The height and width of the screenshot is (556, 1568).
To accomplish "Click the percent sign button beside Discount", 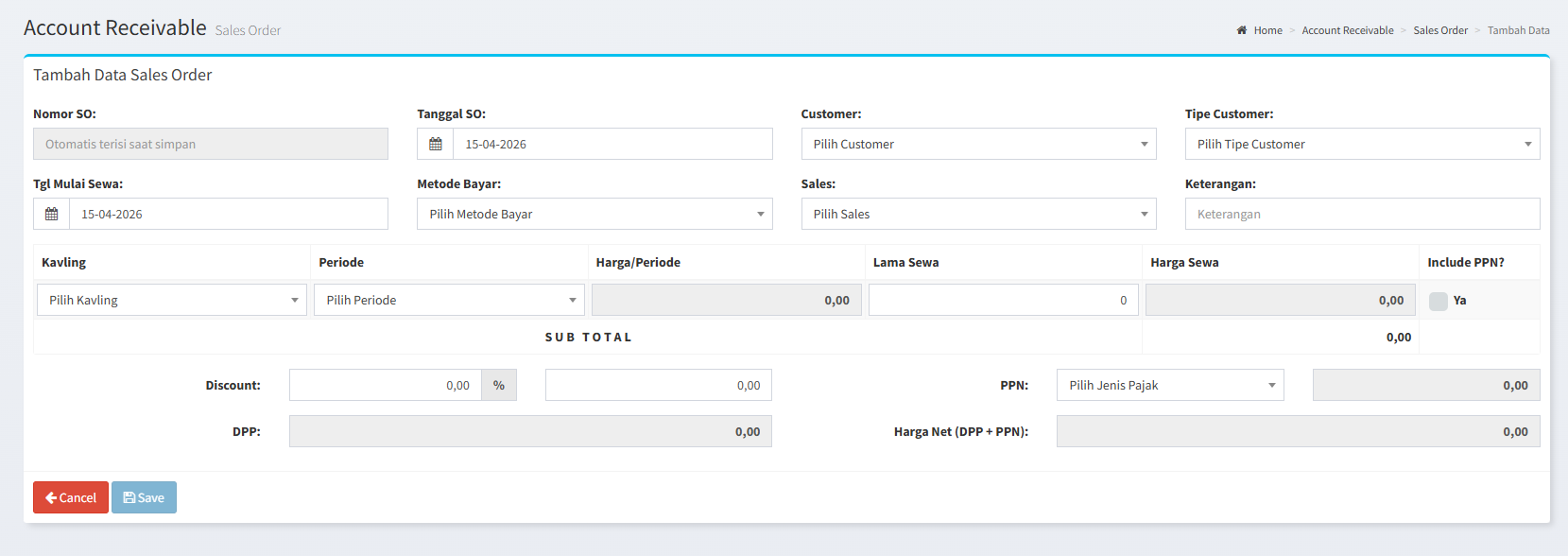I will pos(499,385).
